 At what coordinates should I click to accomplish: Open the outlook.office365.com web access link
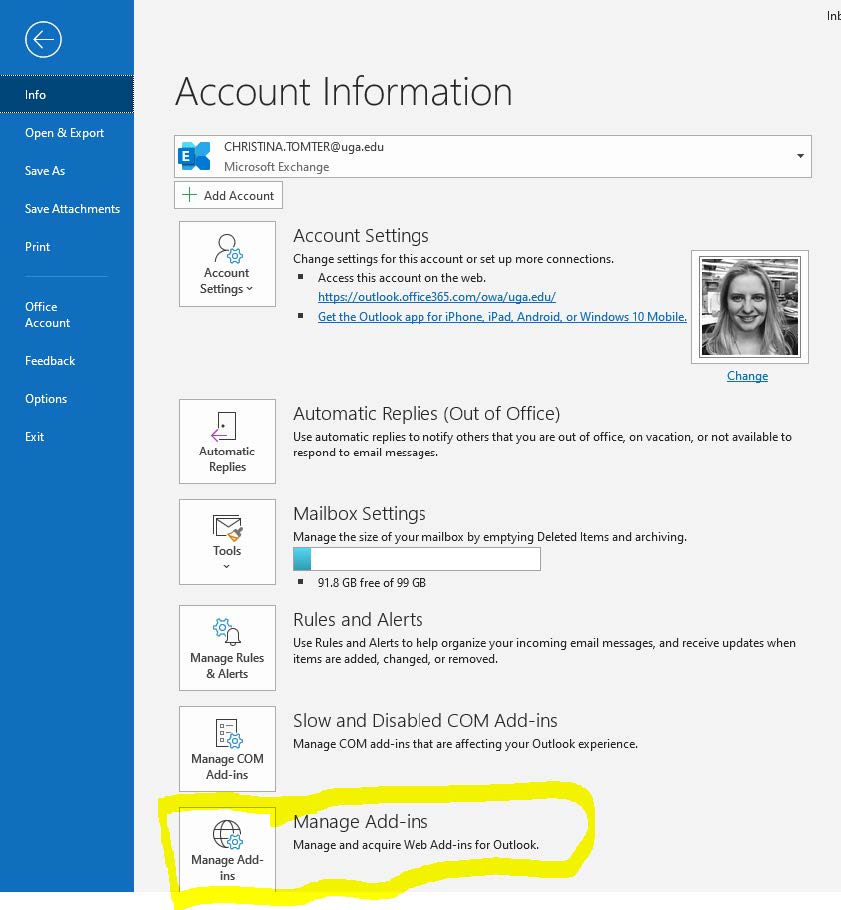click(436, 297)
